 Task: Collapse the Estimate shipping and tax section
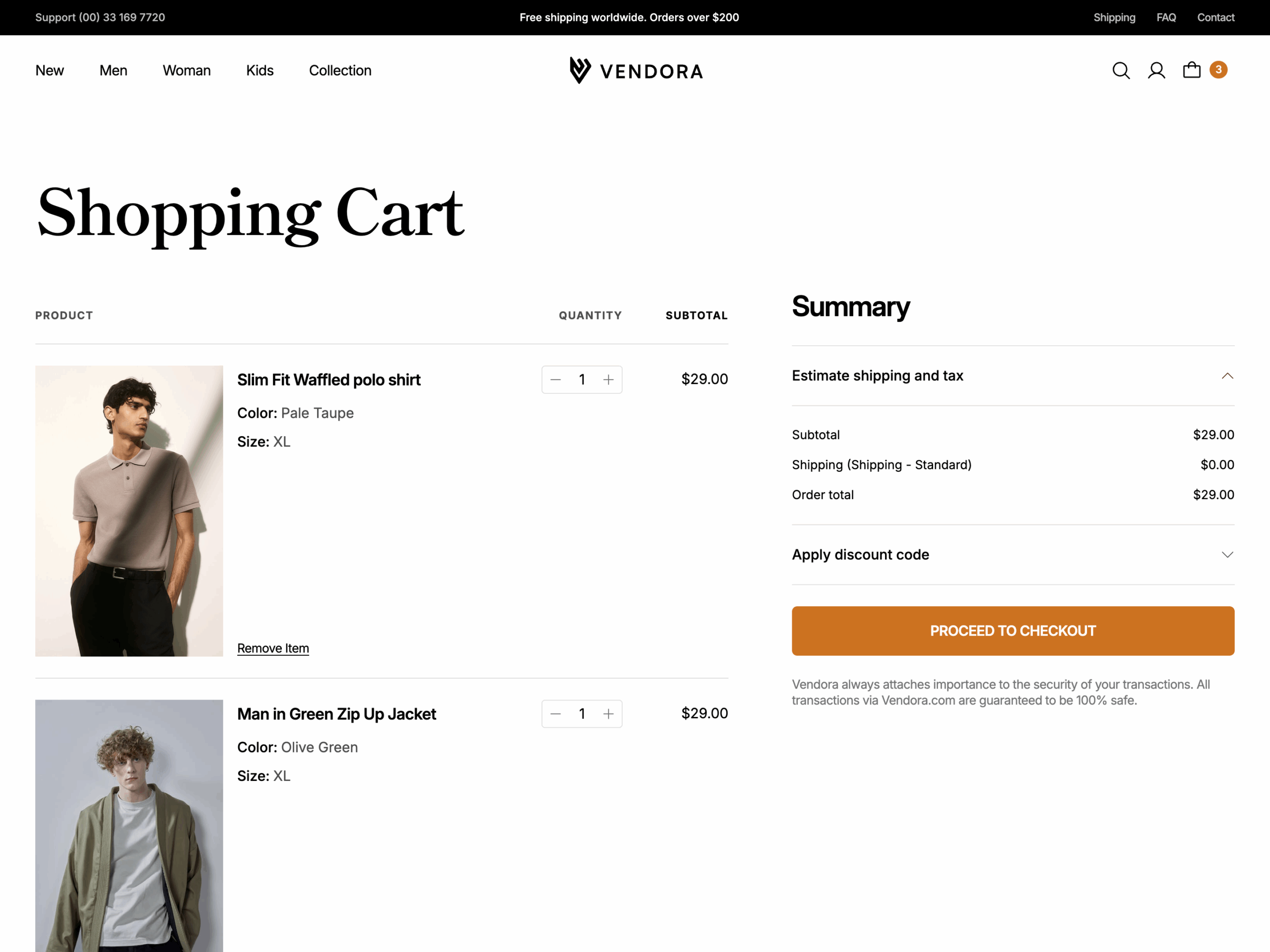coord(1227,376)
